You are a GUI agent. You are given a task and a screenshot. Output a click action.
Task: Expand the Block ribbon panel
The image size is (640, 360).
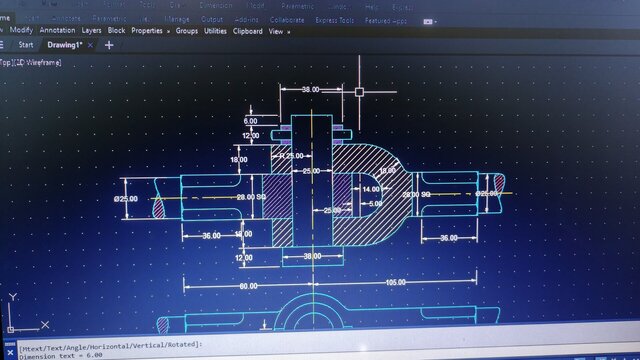click(x=116, y=31)
